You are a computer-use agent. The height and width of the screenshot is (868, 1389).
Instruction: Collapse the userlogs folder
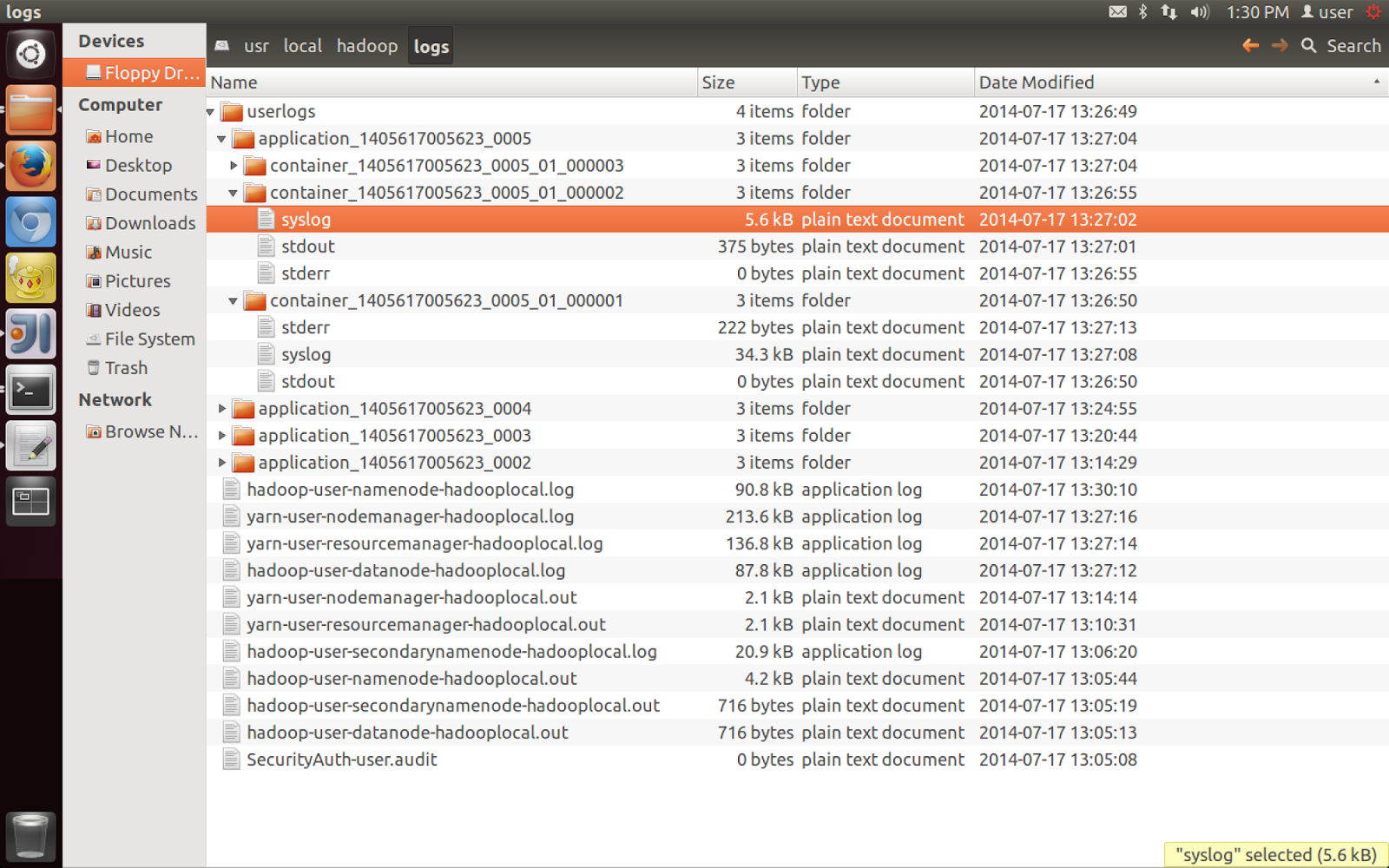click(209, 111)
